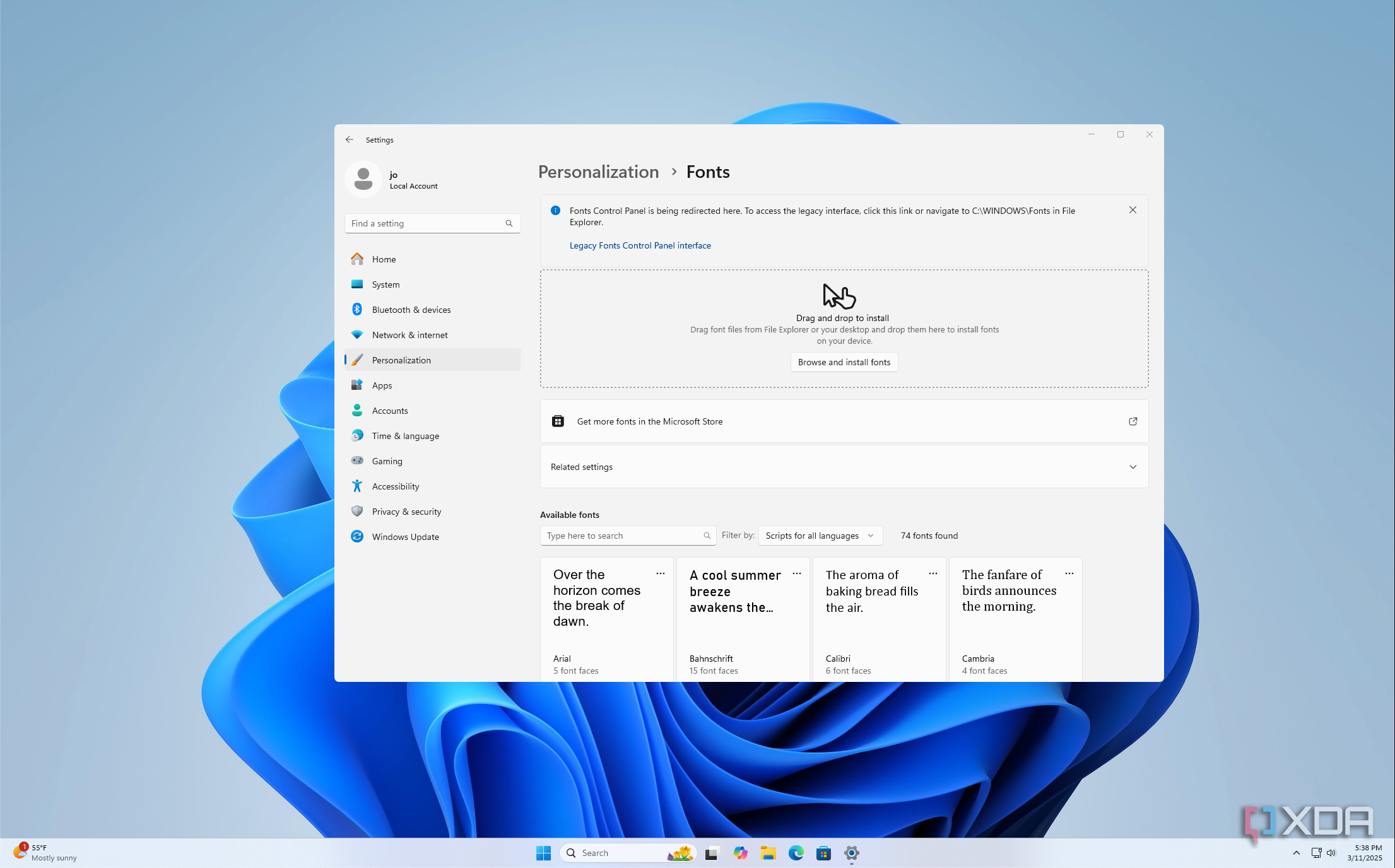Click Browse and install fonts button
Image resolution: width=1395 pixels, height=868 pixels.
coord(844,362)
